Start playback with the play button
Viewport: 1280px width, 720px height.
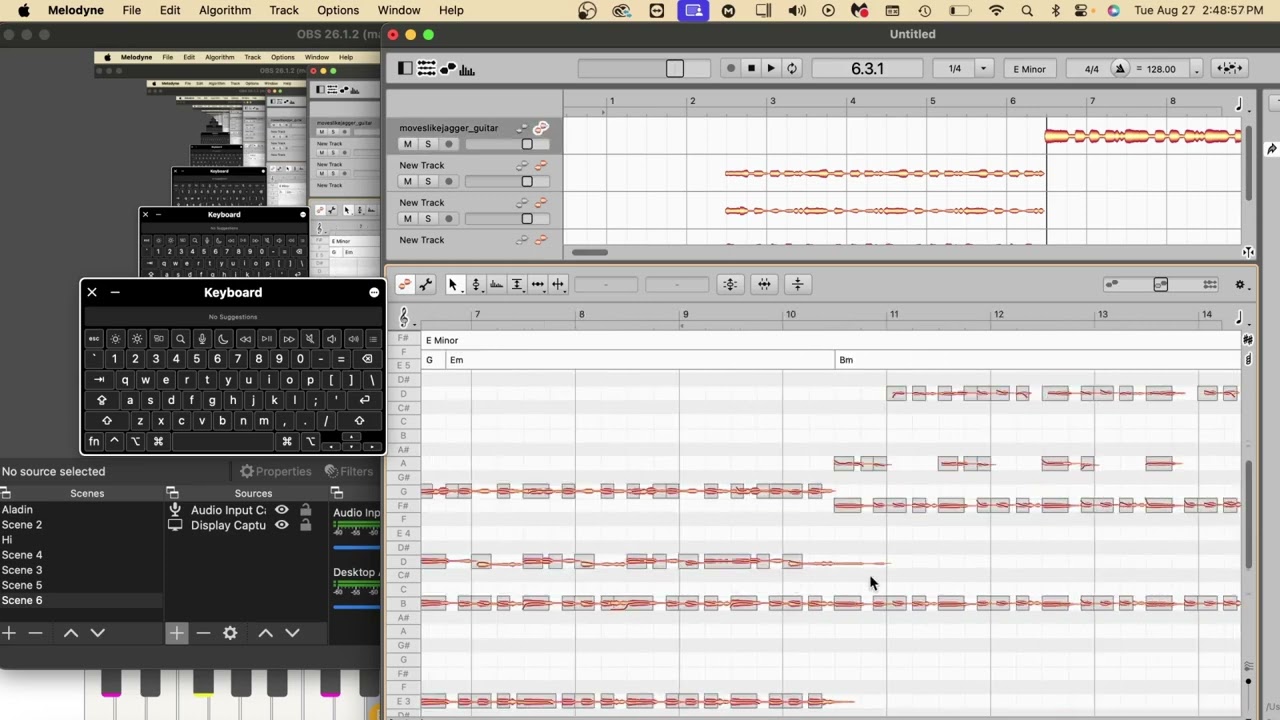(x=771, y=68)
